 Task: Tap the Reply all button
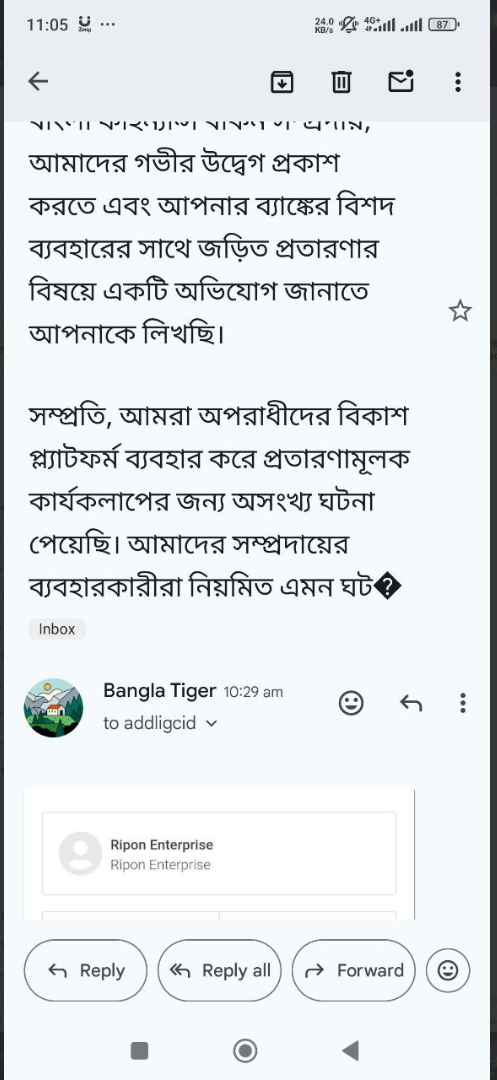(220, 970)
